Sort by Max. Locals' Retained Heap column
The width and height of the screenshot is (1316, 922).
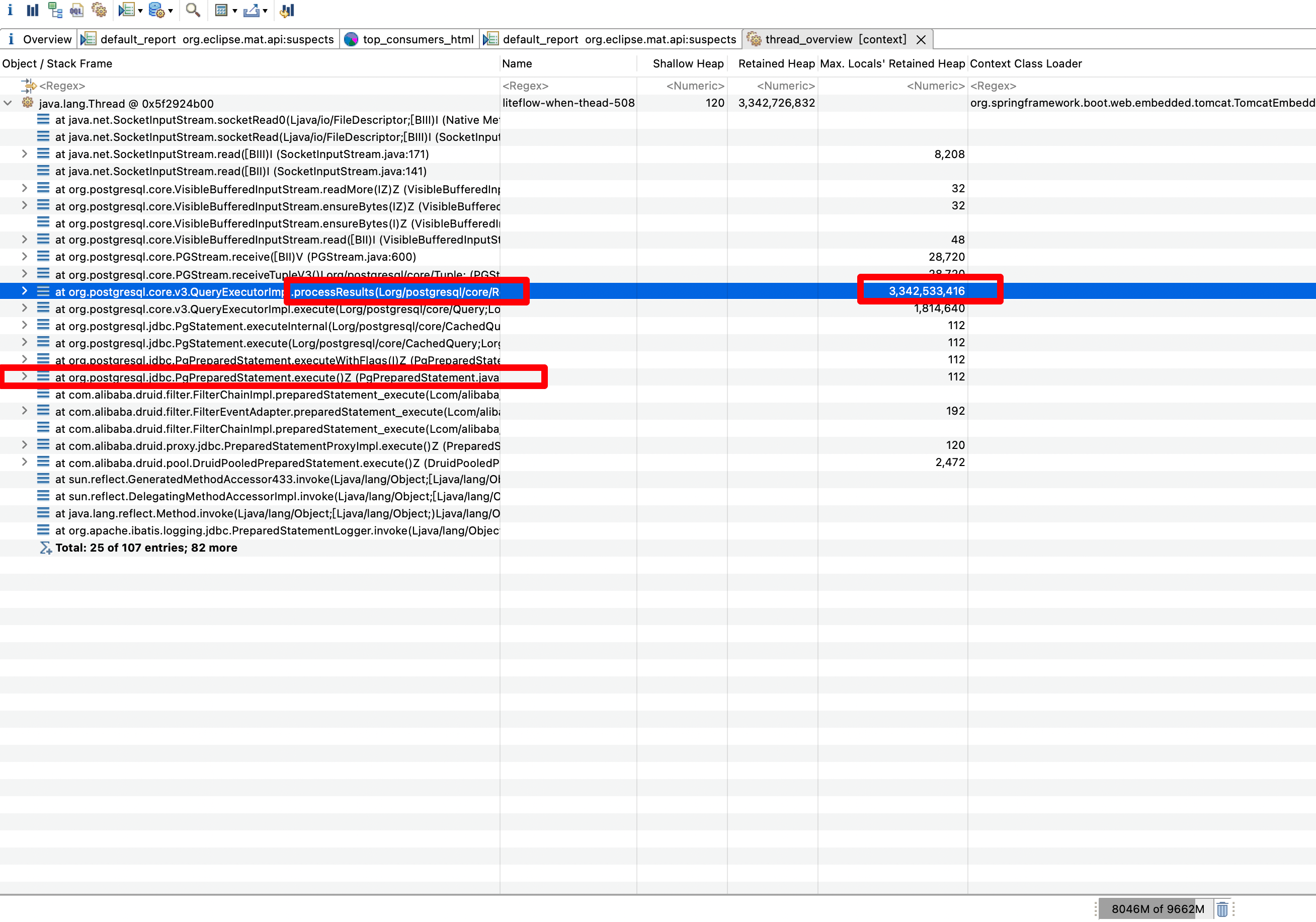click(892, 63)
